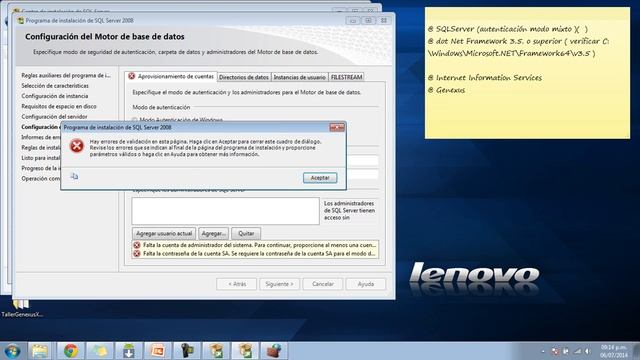The height and width of the screenshot is (360, 640).
Task: Click the 'Siguiente >' button
Action: (279, 284)
